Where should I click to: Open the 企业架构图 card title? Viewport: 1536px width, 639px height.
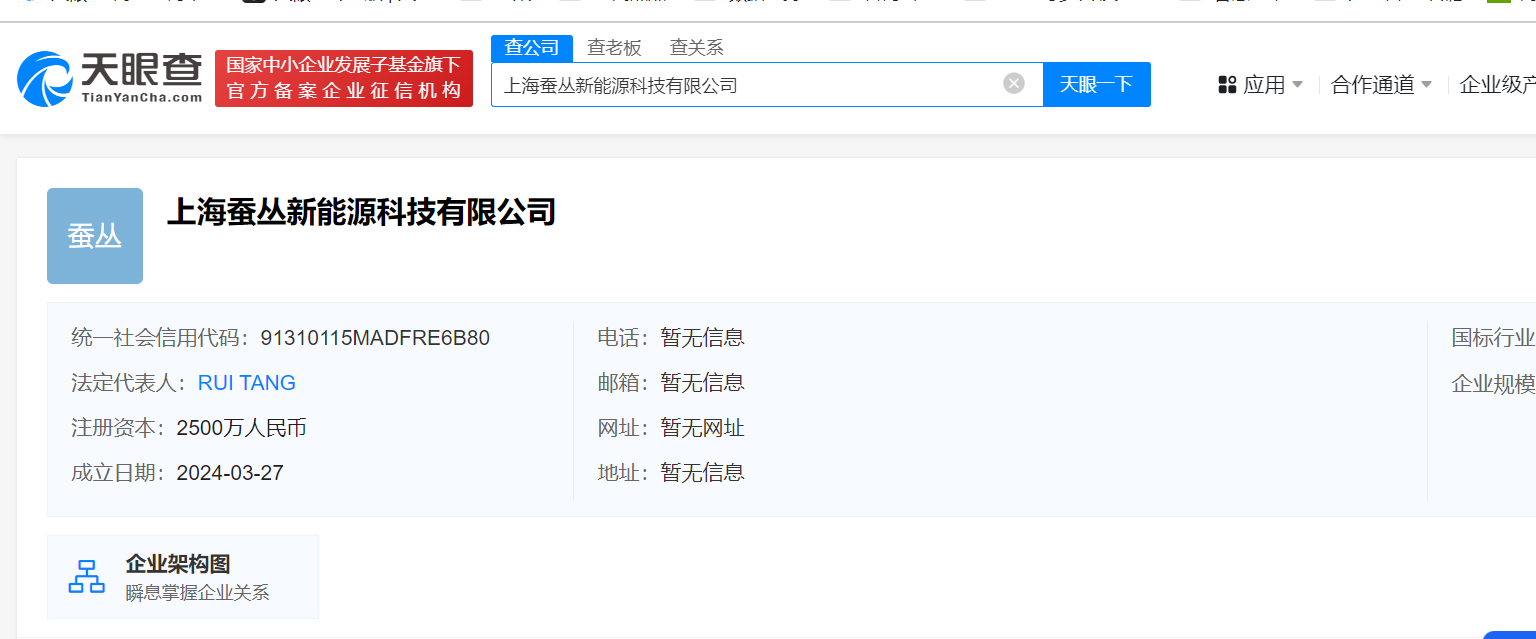click(178, 565)
